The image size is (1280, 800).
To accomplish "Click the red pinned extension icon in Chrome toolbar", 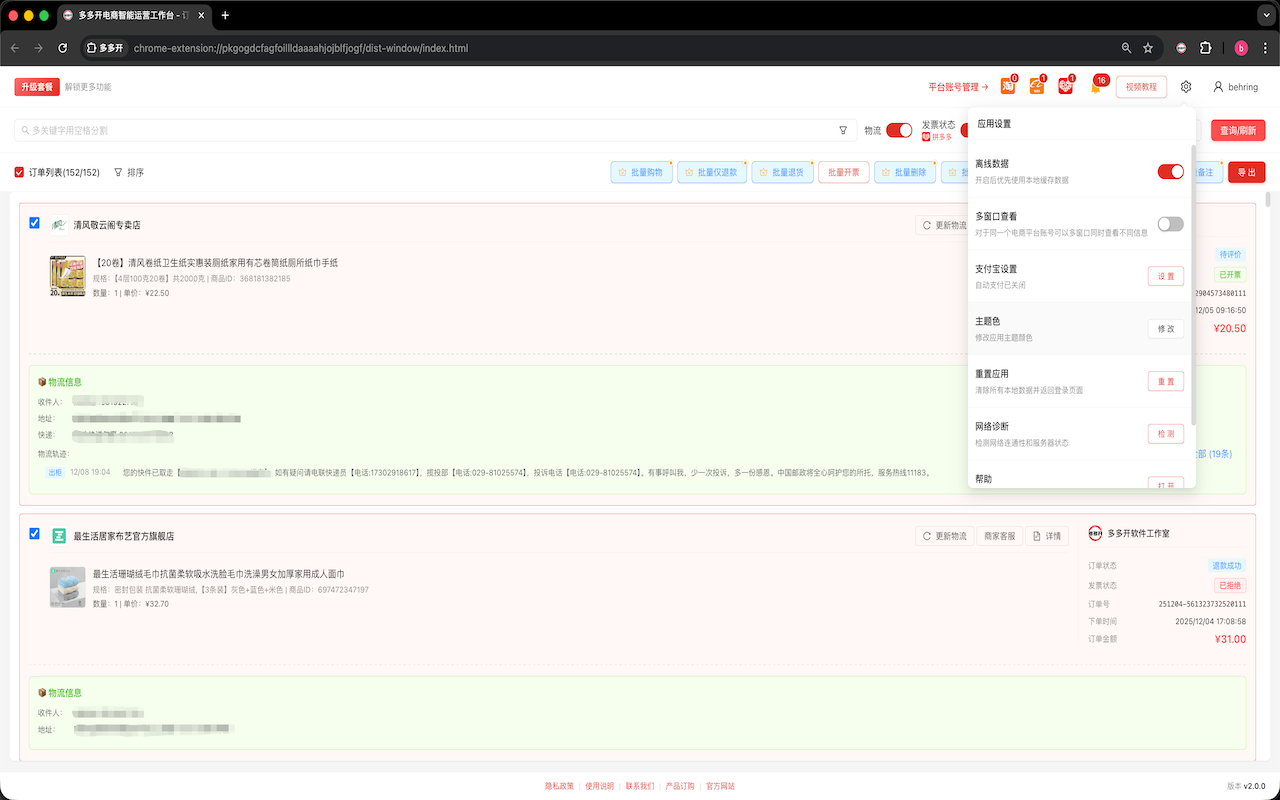I will click(x=1181, y=48).
